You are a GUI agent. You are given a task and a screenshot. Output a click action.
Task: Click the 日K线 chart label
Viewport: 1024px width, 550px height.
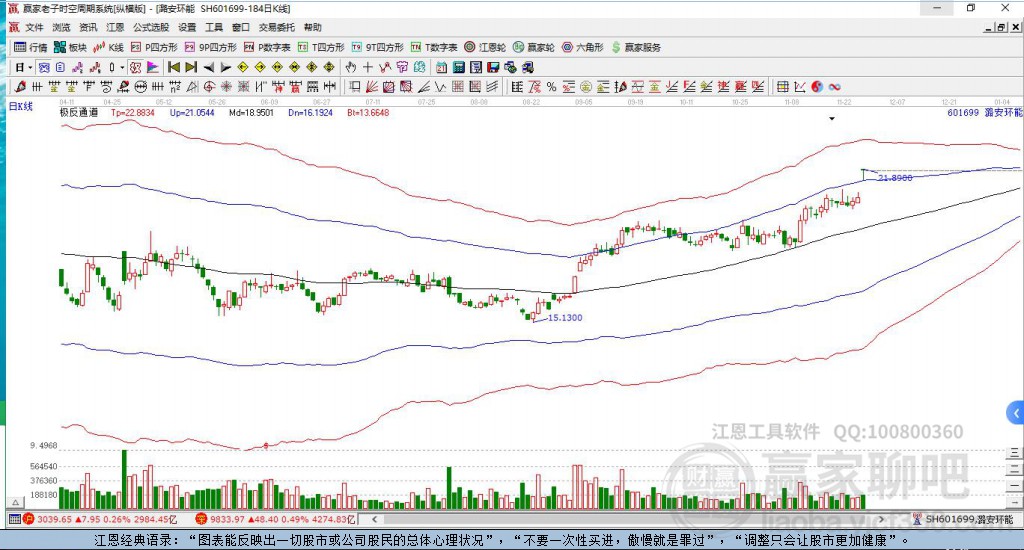tap(21, 106)
